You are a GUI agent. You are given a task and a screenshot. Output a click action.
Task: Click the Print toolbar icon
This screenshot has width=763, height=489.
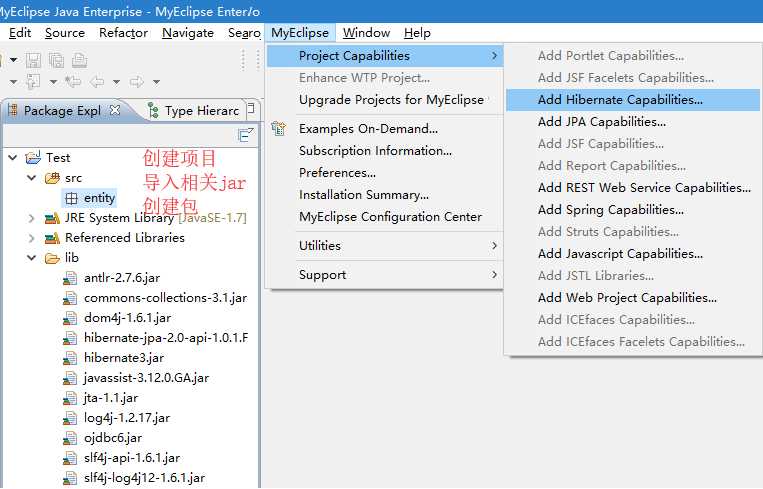[x=79, y=60]
